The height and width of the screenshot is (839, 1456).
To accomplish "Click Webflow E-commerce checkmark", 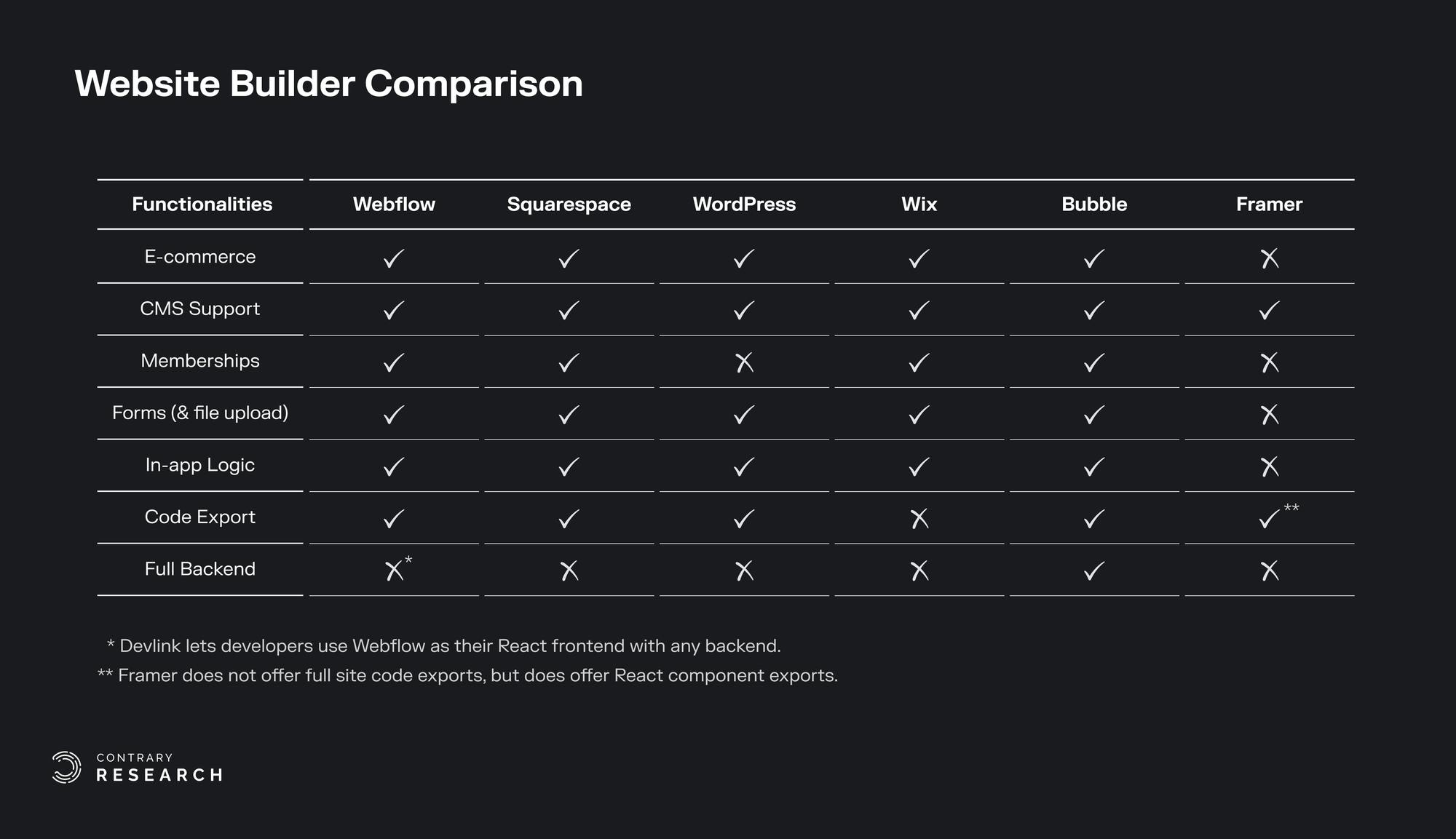I will (x=394, y=258).
